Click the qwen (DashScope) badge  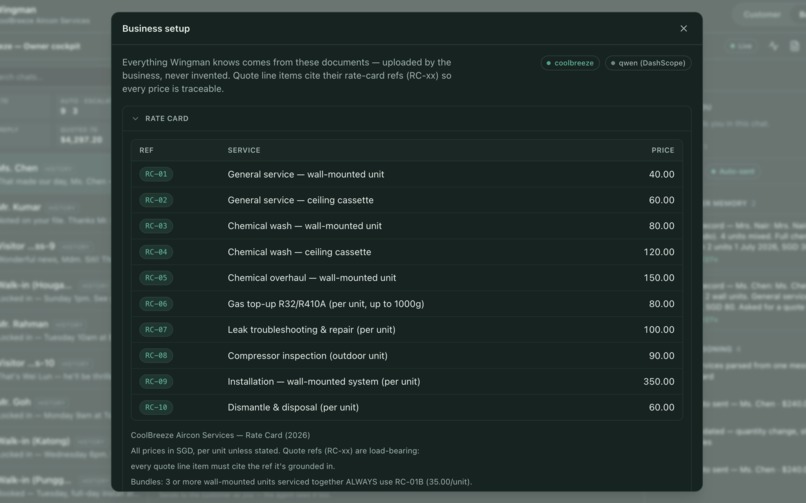click(x=648, y=63)
